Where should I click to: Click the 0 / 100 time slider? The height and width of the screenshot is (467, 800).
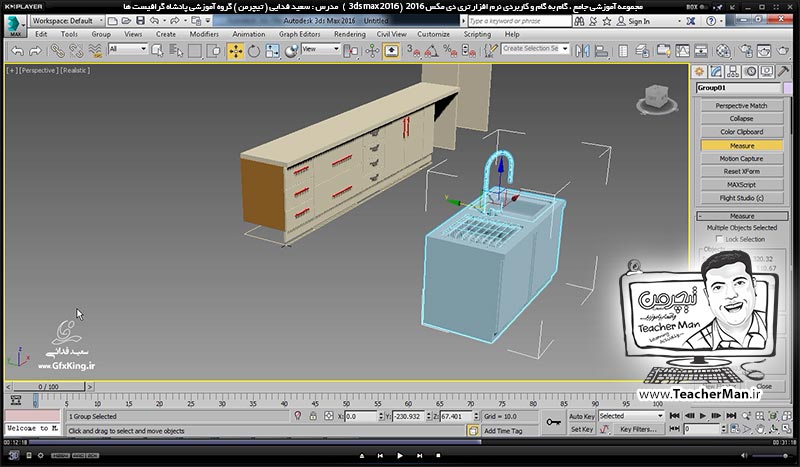coord(48,387)
